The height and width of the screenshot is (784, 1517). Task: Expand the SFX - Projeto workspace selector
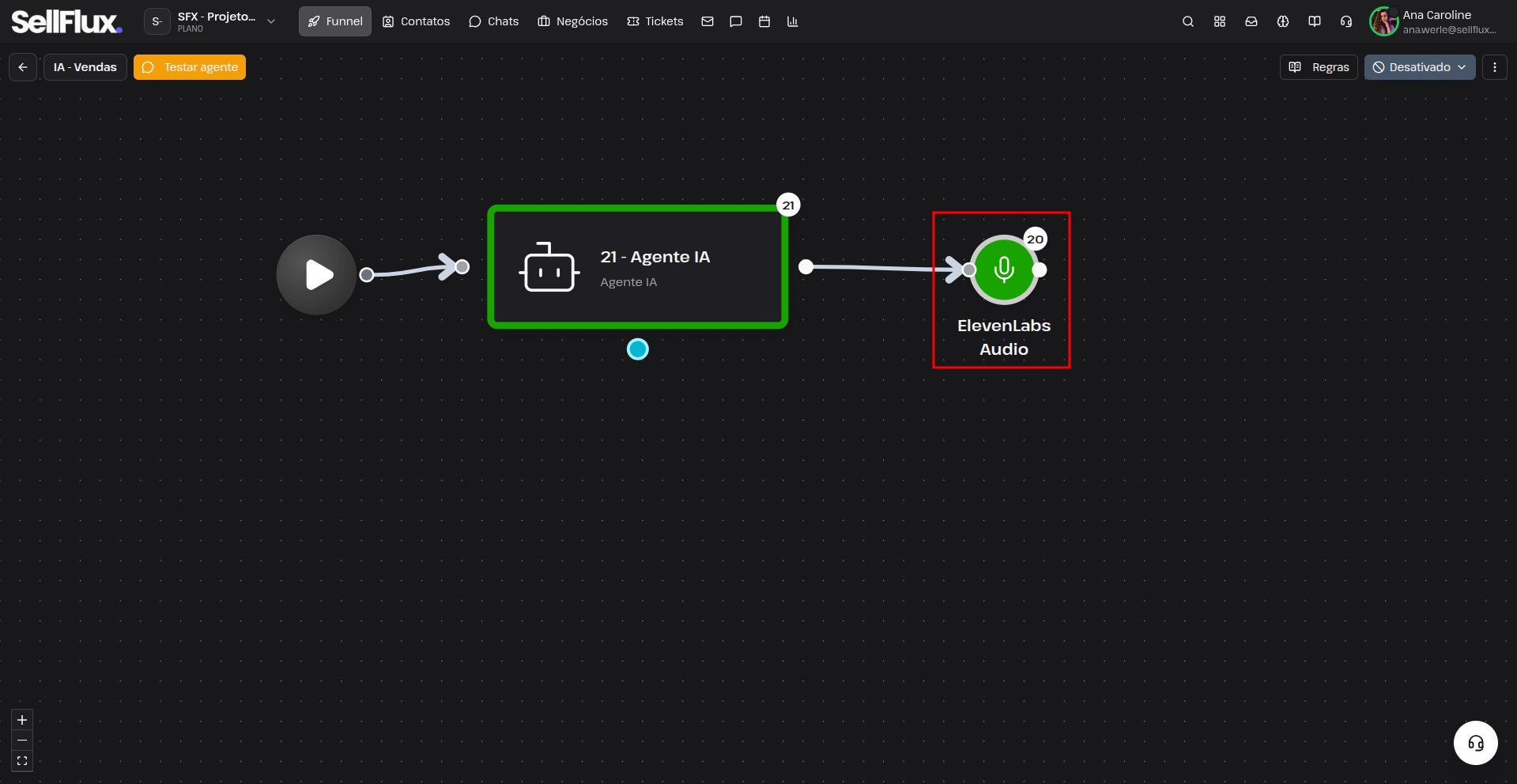click(x=211, y=21)
